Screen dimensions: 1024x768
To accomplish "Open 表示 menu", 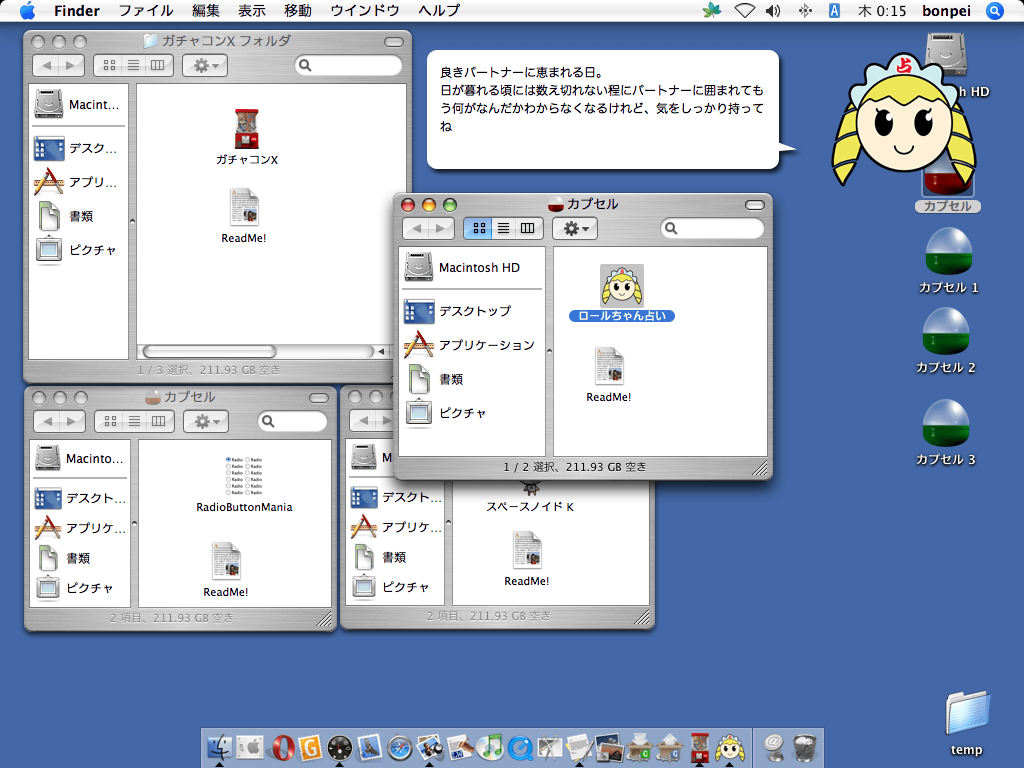I will (251, 10).
